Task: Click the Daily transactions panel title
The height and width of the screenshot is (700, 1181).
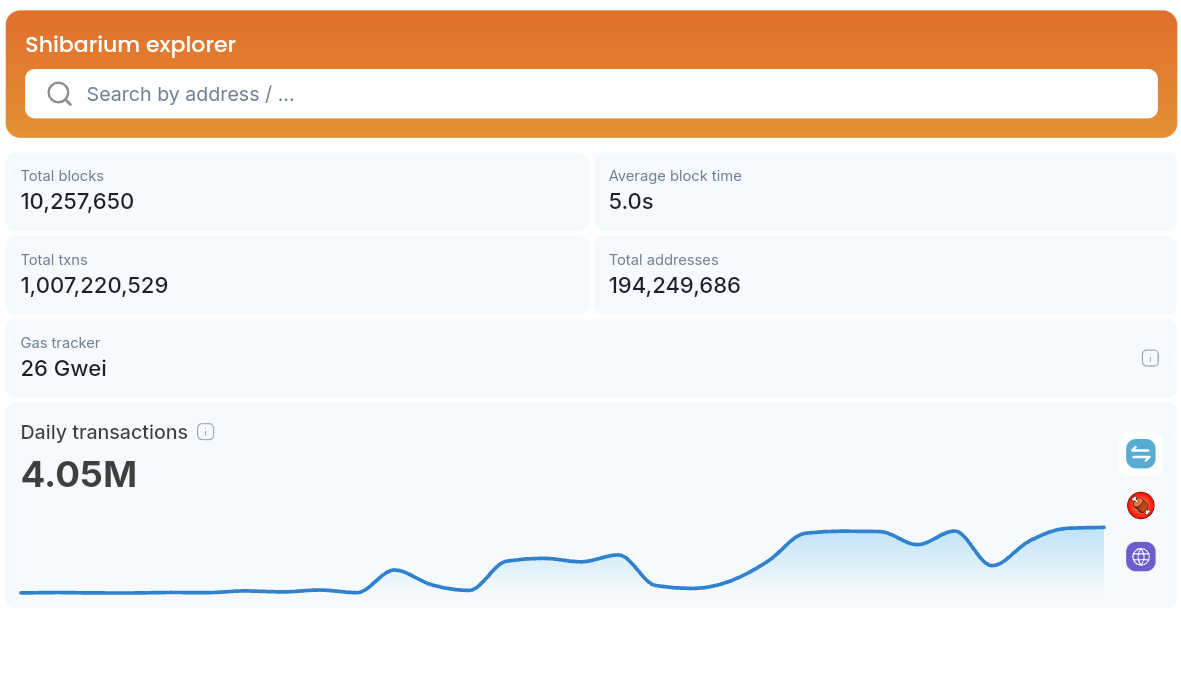Action: pyautogui.click(x=103, y=431)
